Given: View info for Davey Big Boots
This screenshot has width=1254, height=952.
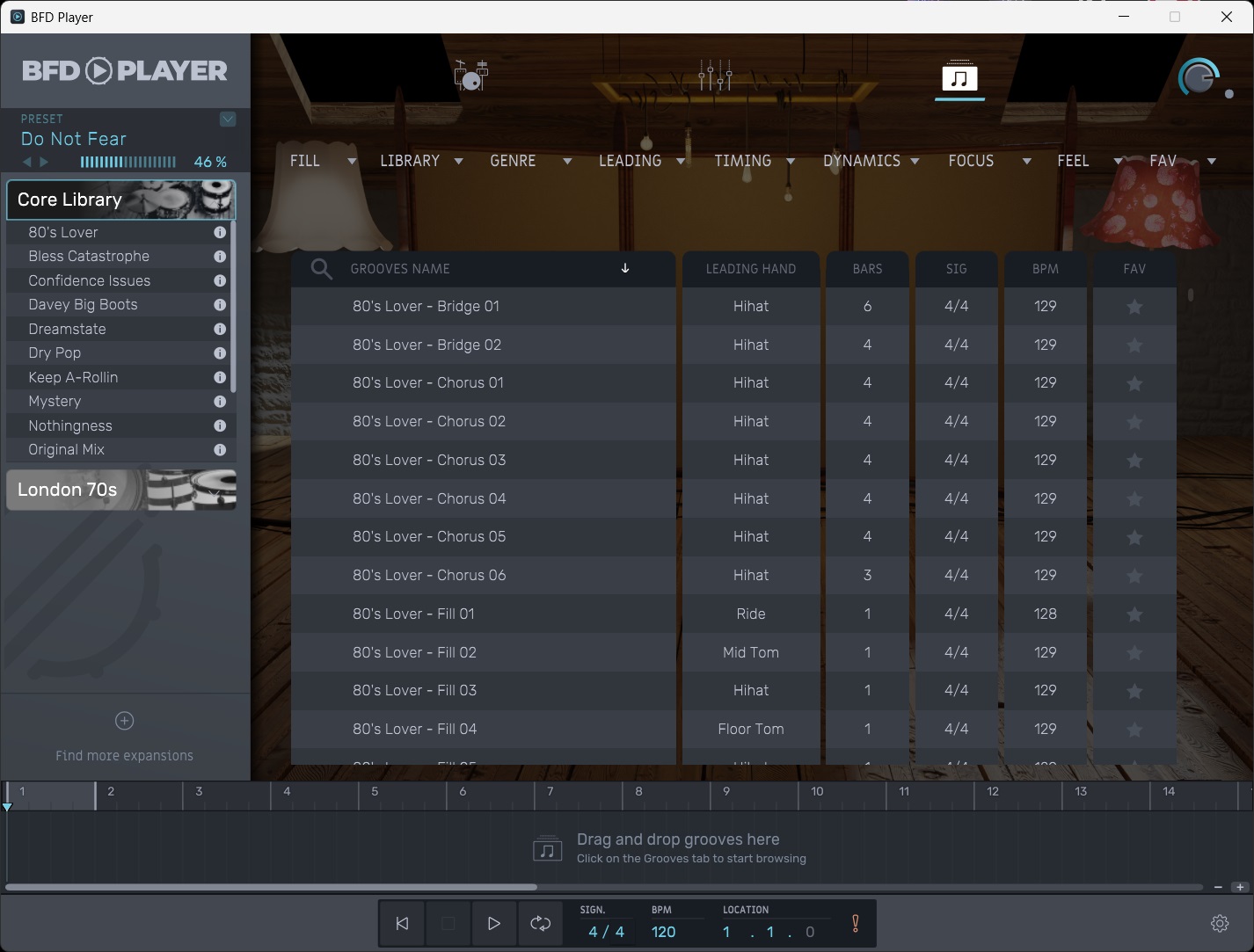Looking at the screenshot, I should (219, 304).
